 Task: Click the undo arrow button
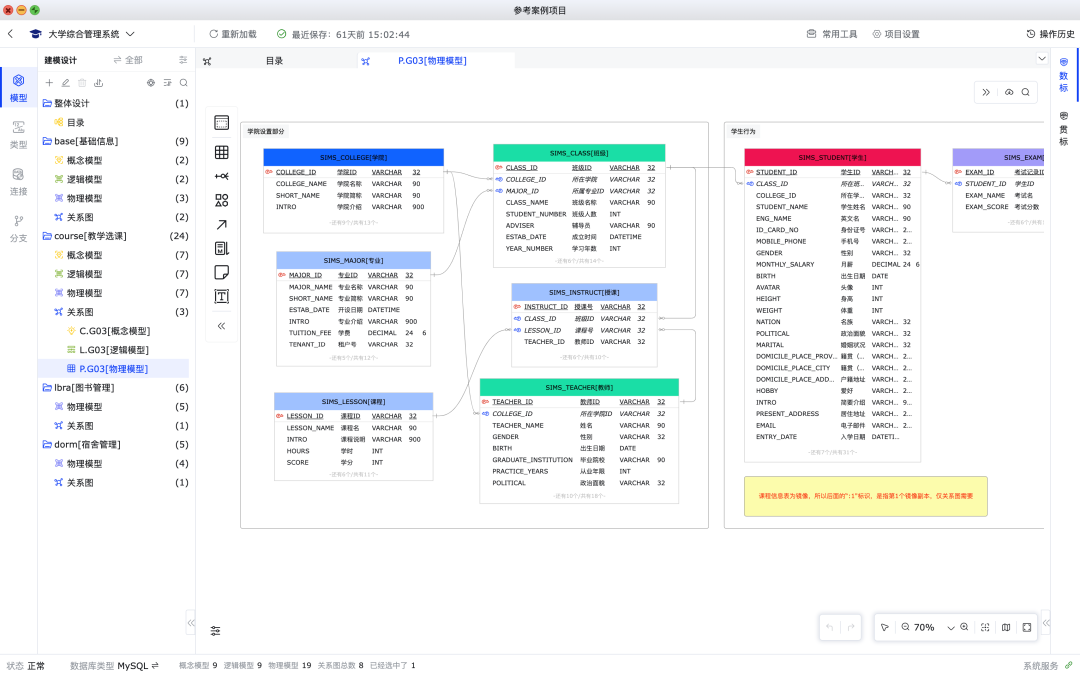pos(830,627)
